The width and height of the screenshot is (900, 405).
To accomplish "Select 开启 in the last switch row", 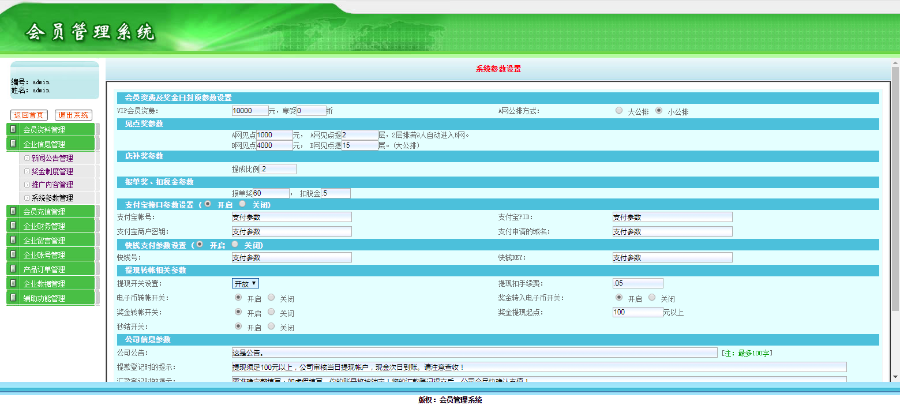I will coord(239,326).
